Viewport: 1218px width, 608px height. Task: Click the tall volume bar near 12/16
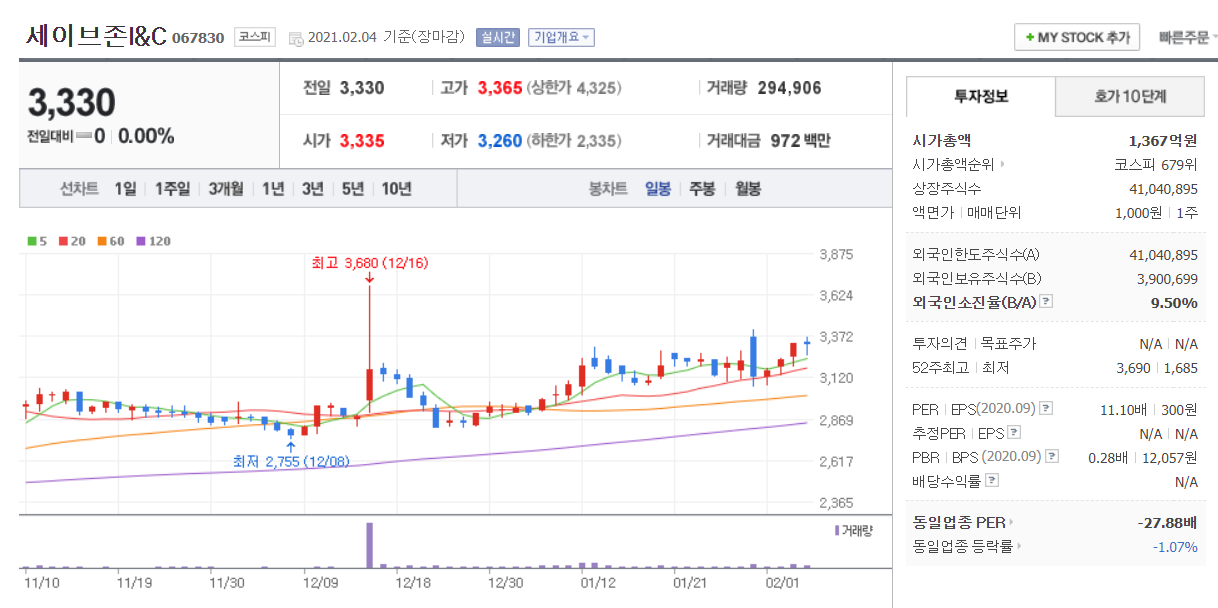(x=369, y=545)
